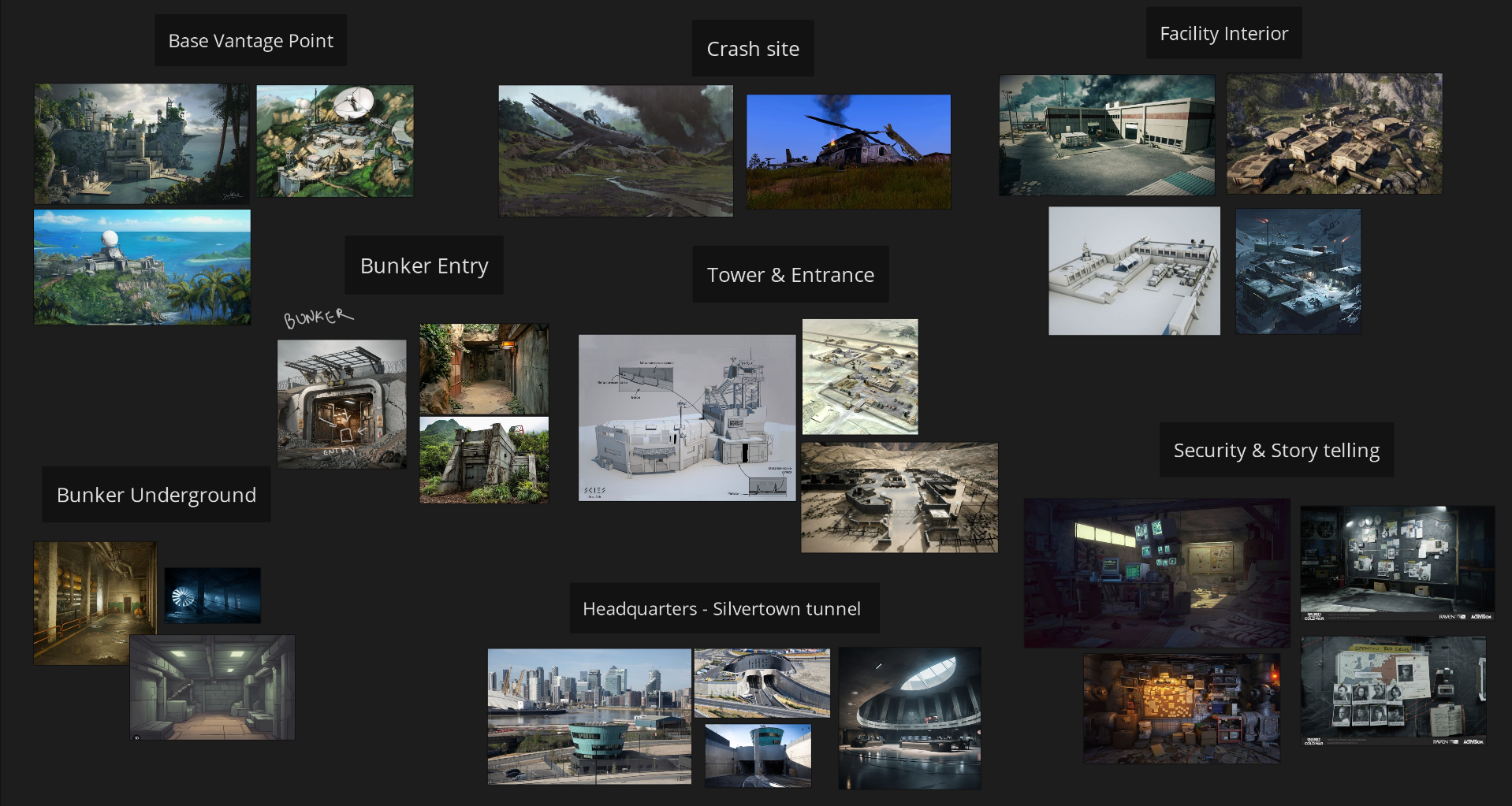Select the city skyline with teal tower photo
Viewport: 1512px width, 806px height.
click(590, 716)
